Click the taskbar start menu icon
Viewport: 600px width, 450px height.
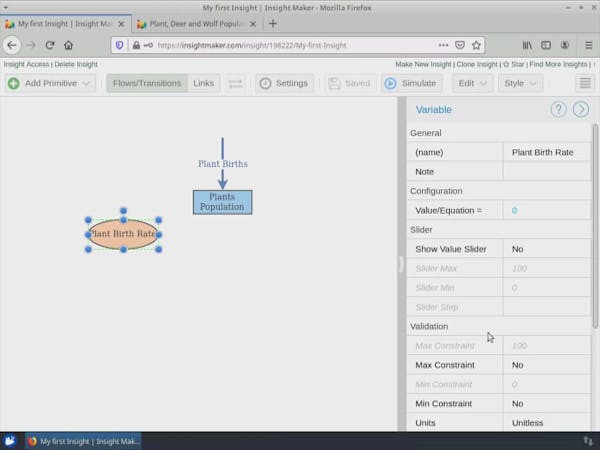click(10, 441)
